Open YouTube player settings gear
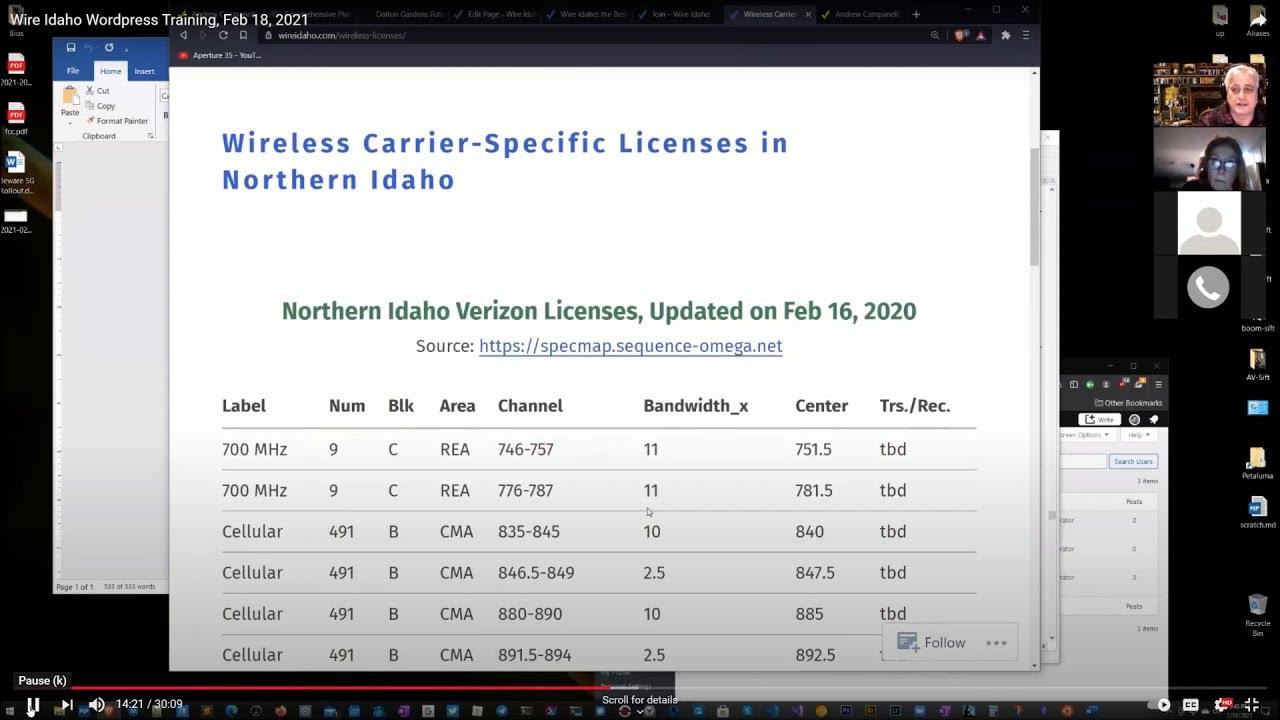This screenshot has width=1280, height=720. pos(1222,705)
